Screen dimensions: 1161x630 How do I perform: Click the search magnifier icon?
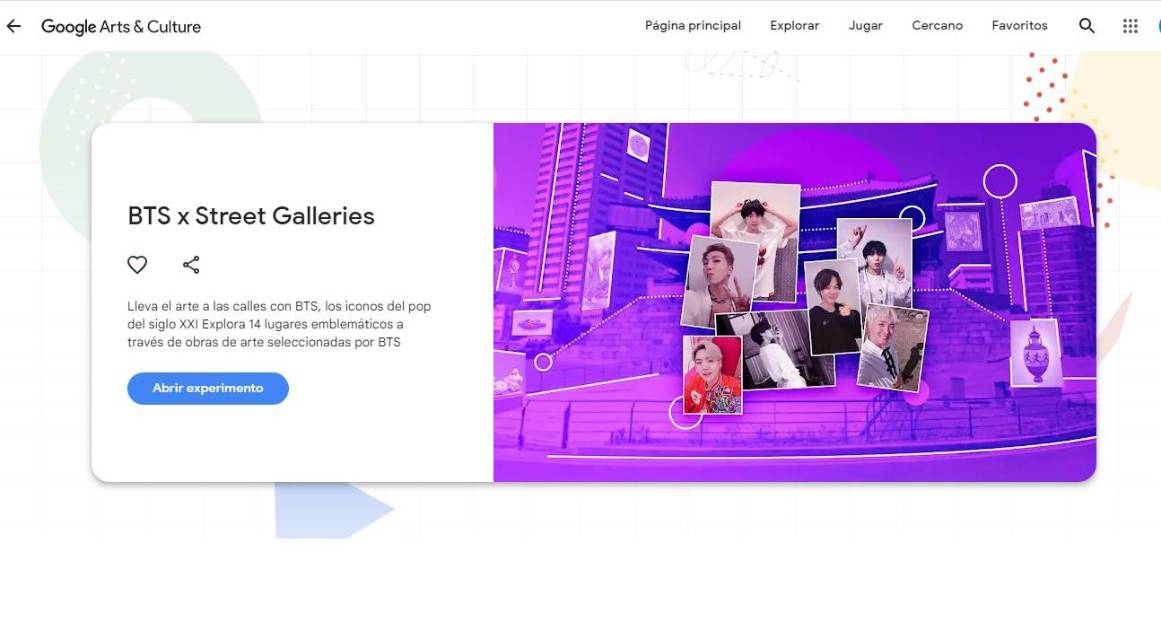[x=1086, y=26]
